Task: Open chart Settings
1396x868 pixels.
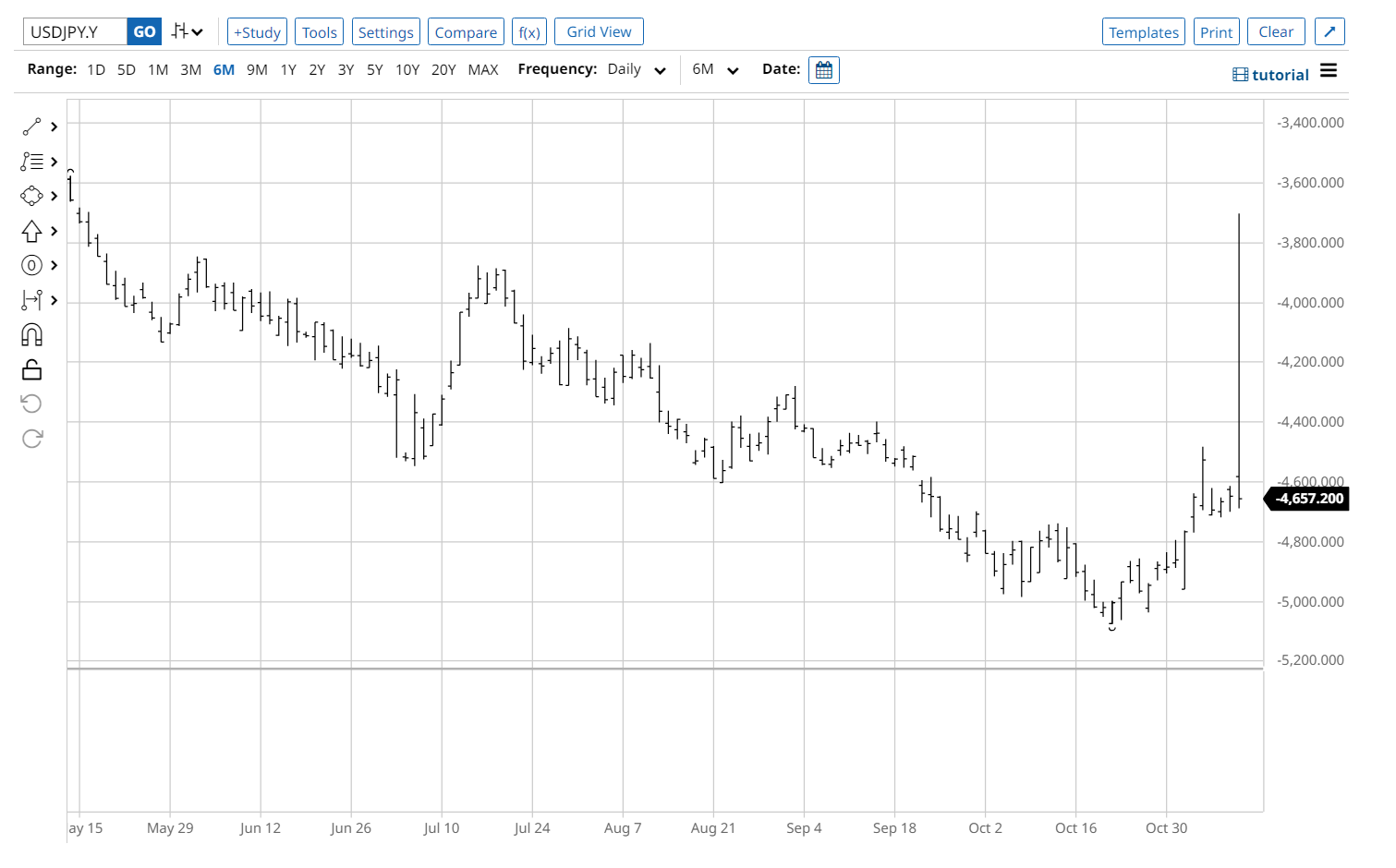Action: pos(386,31)
